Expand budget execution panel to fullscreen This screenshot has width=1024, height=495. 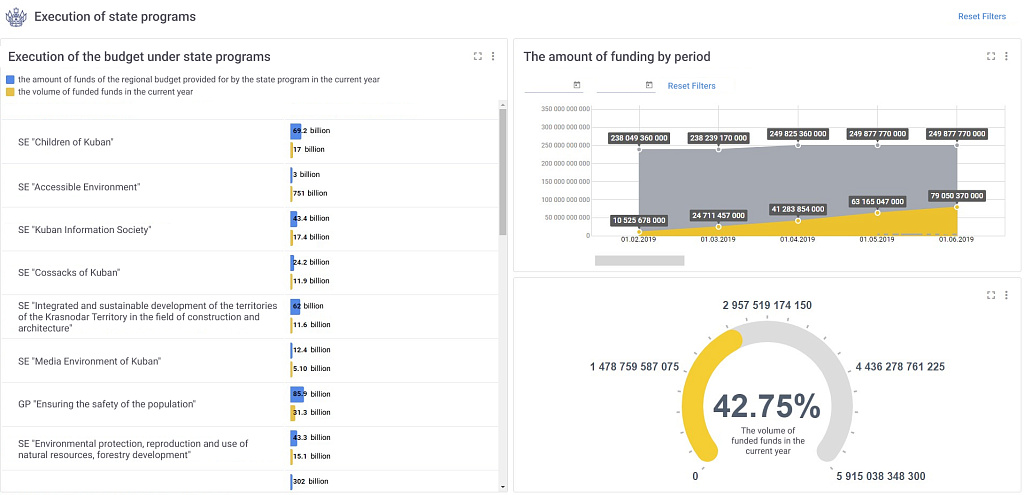click(477, 57)
